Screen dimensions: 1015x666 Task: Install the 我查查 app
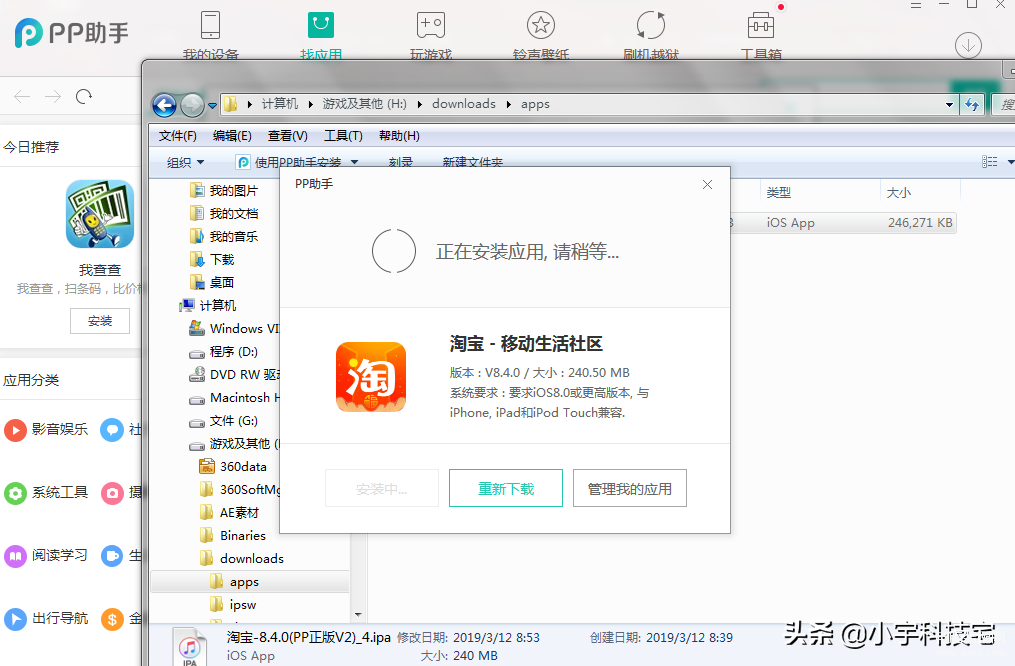[100, 321]
